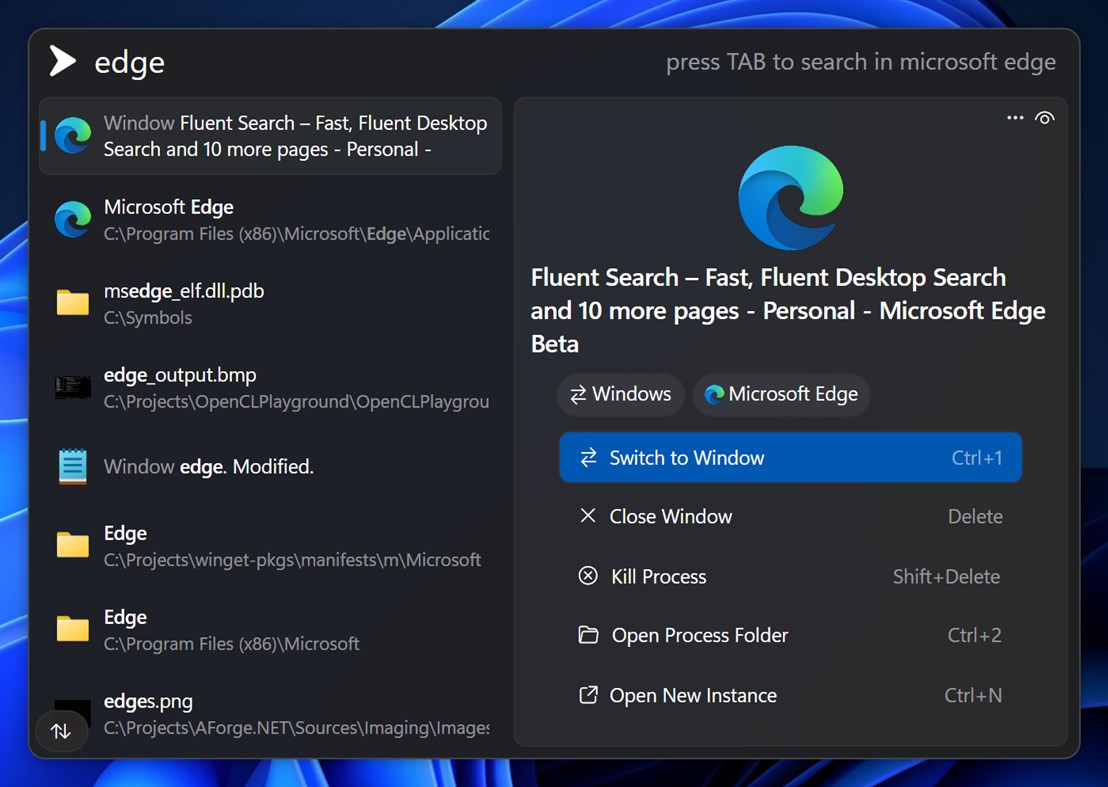This screenshot has width=1108, height=787.
Task: Click the Switch to Window swap arrows icon
Action: click(x=589, y=457)
